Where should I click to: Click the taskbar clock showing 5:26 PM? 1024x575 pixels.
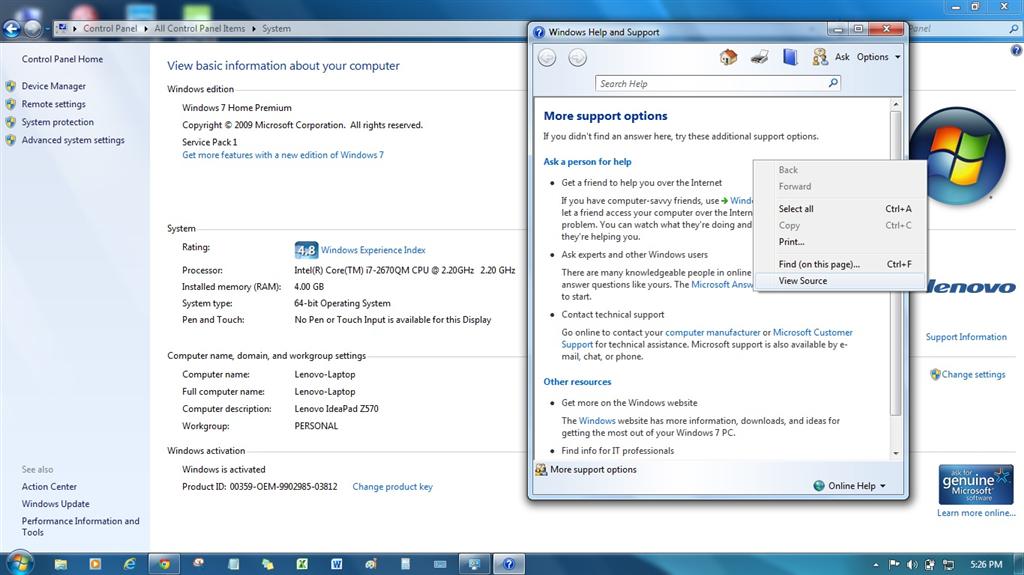pos(986,565)
